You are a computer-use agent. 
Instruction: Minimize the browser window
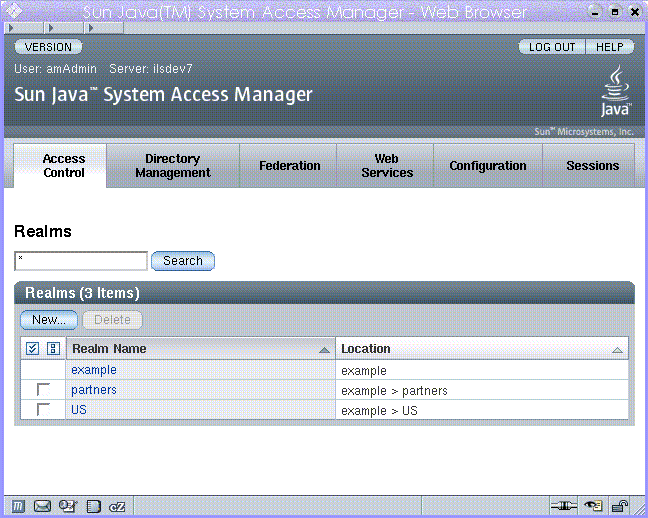595,12
